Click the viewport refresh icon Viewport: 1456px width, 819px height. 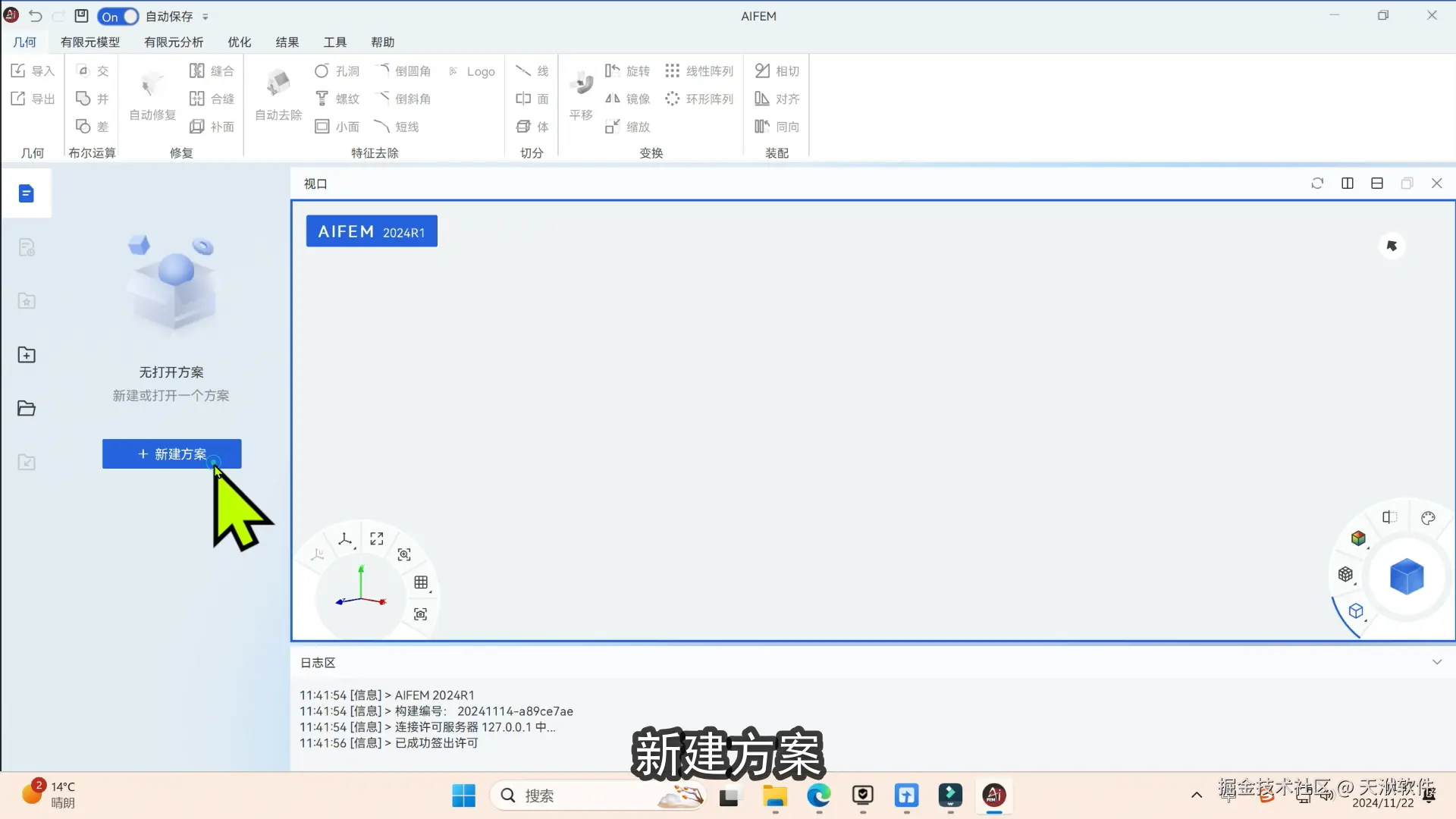tap(1317, 184)
